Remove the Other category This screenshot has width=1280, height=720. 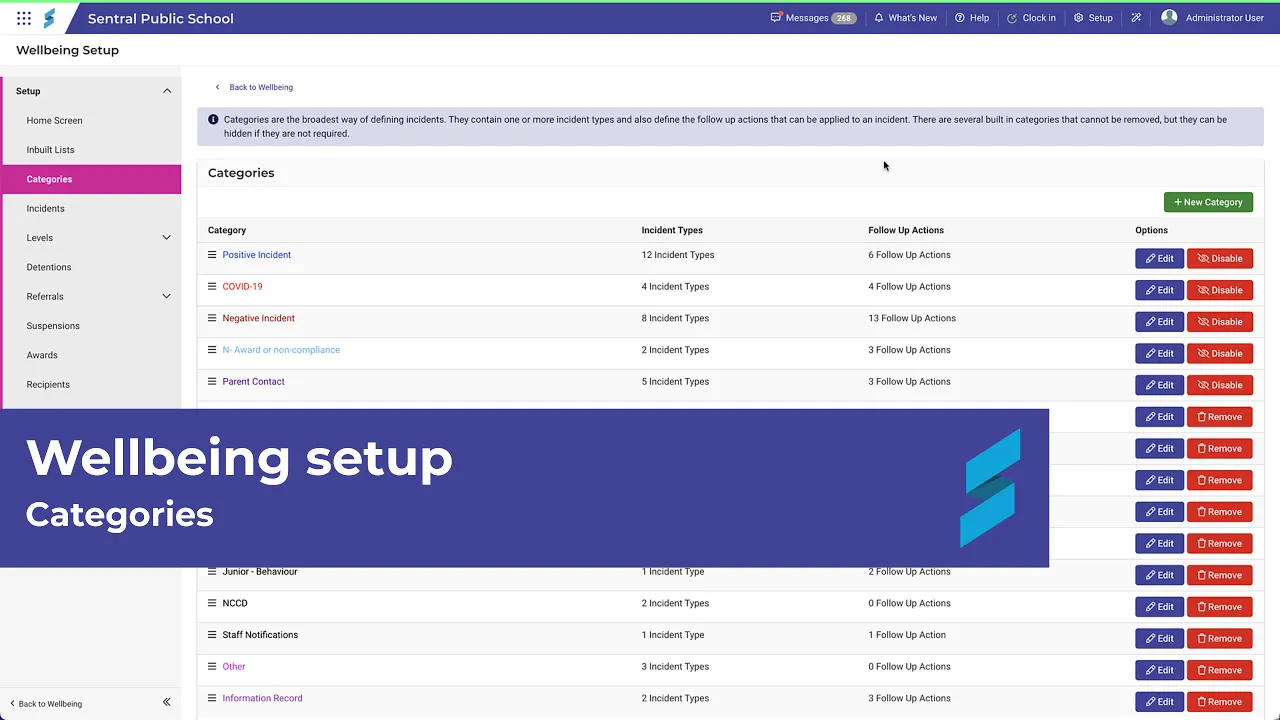(x=1220, y=670)
